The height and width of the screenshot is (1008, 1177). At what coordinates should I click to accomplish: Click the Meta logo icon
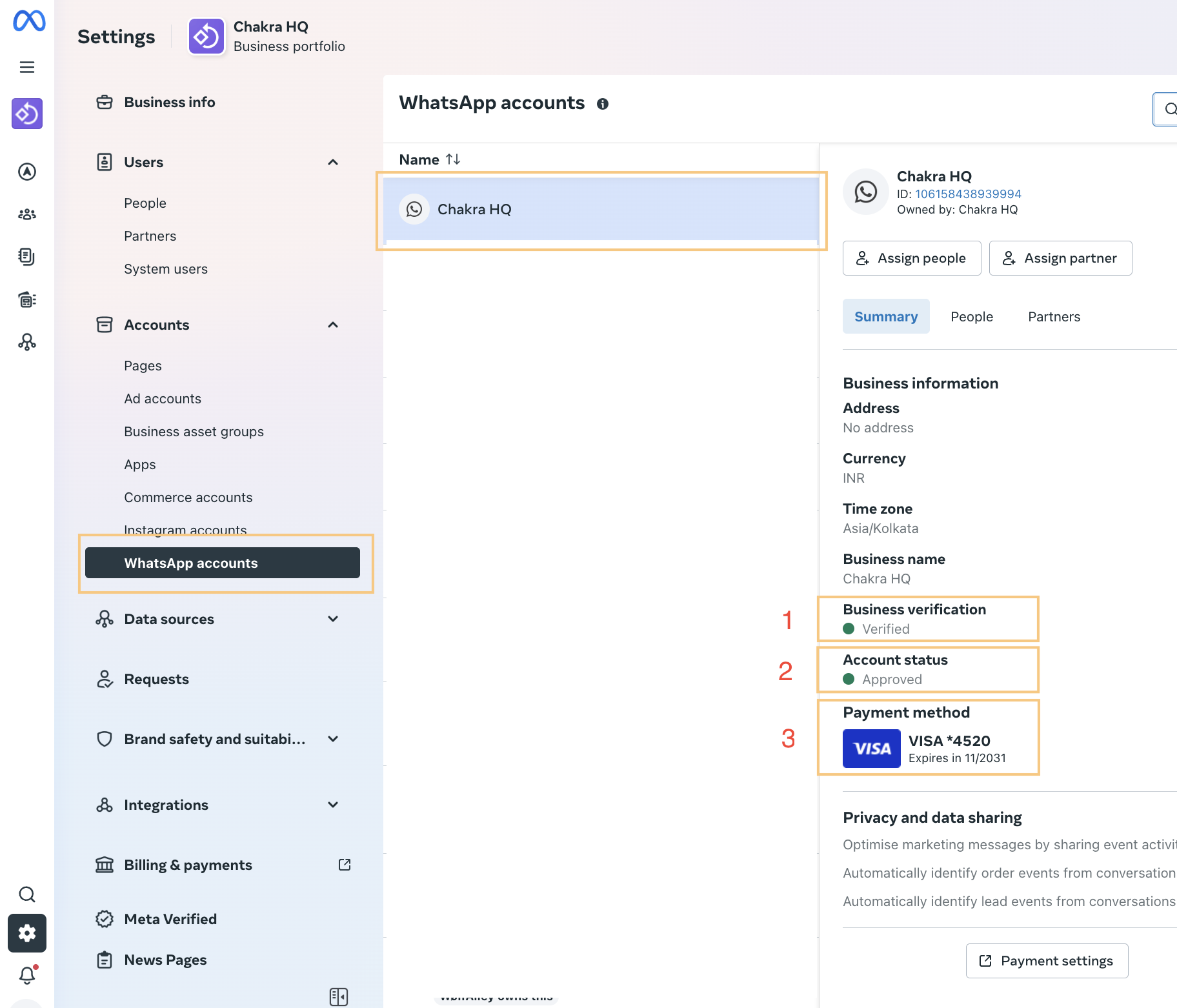point(29,21)
